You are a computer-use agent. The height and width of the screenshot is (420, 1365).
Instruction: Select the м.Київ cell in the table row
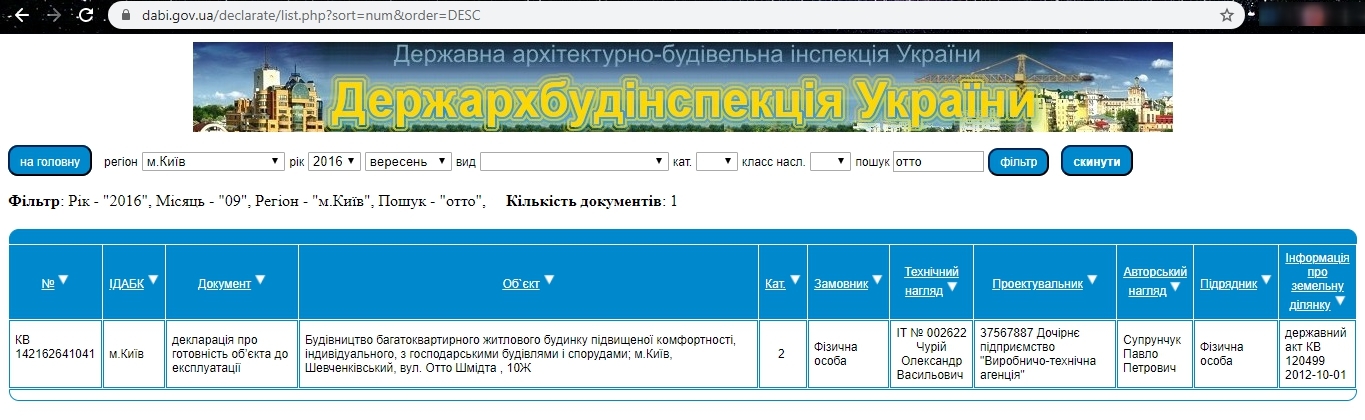click(x=134, y=354)
